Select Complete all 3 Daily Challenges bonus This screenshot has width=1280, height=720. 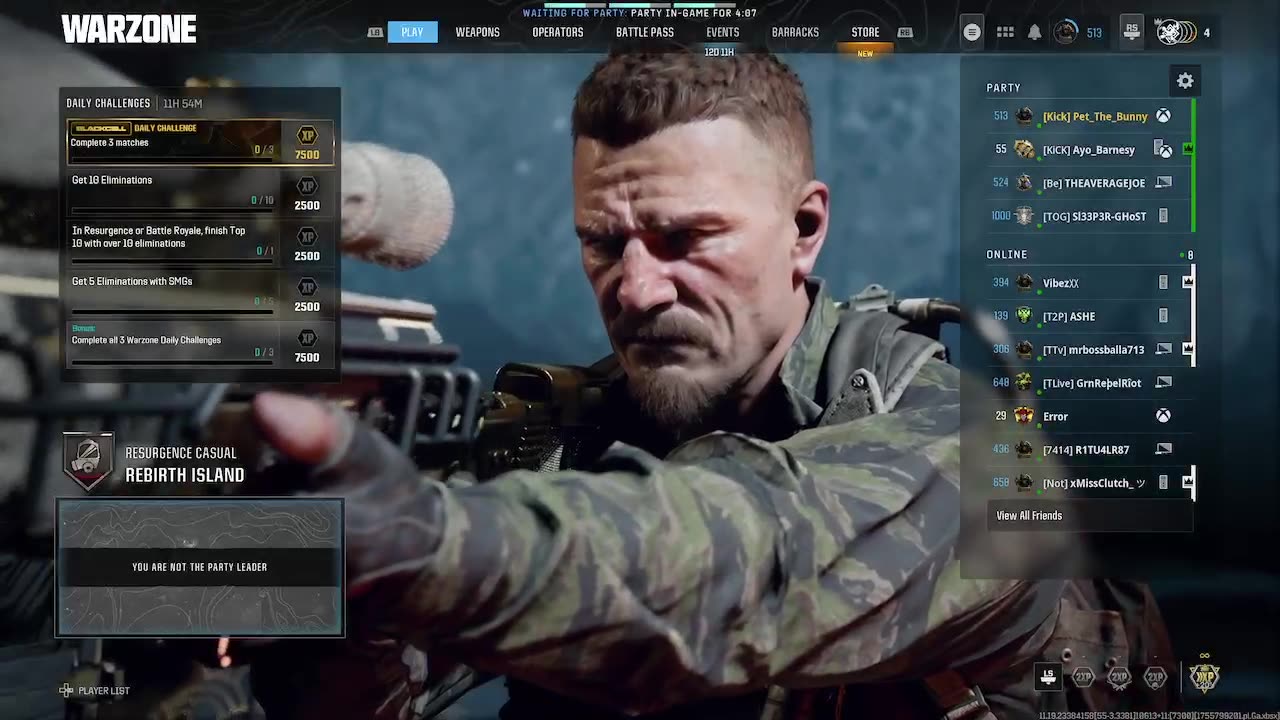tap(200, 344)
